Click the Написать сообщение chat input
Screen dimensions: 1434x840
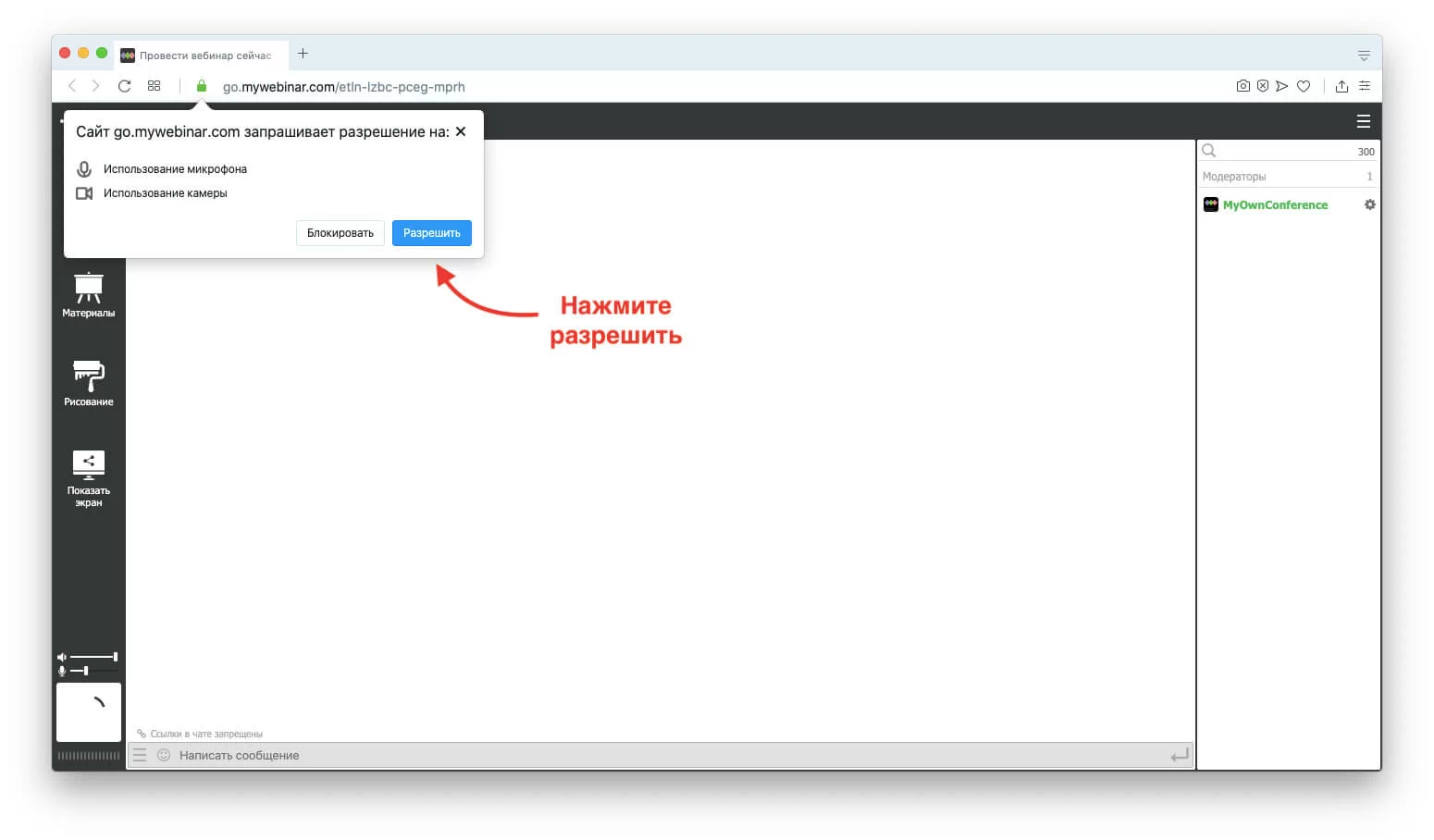pos(648,755)
